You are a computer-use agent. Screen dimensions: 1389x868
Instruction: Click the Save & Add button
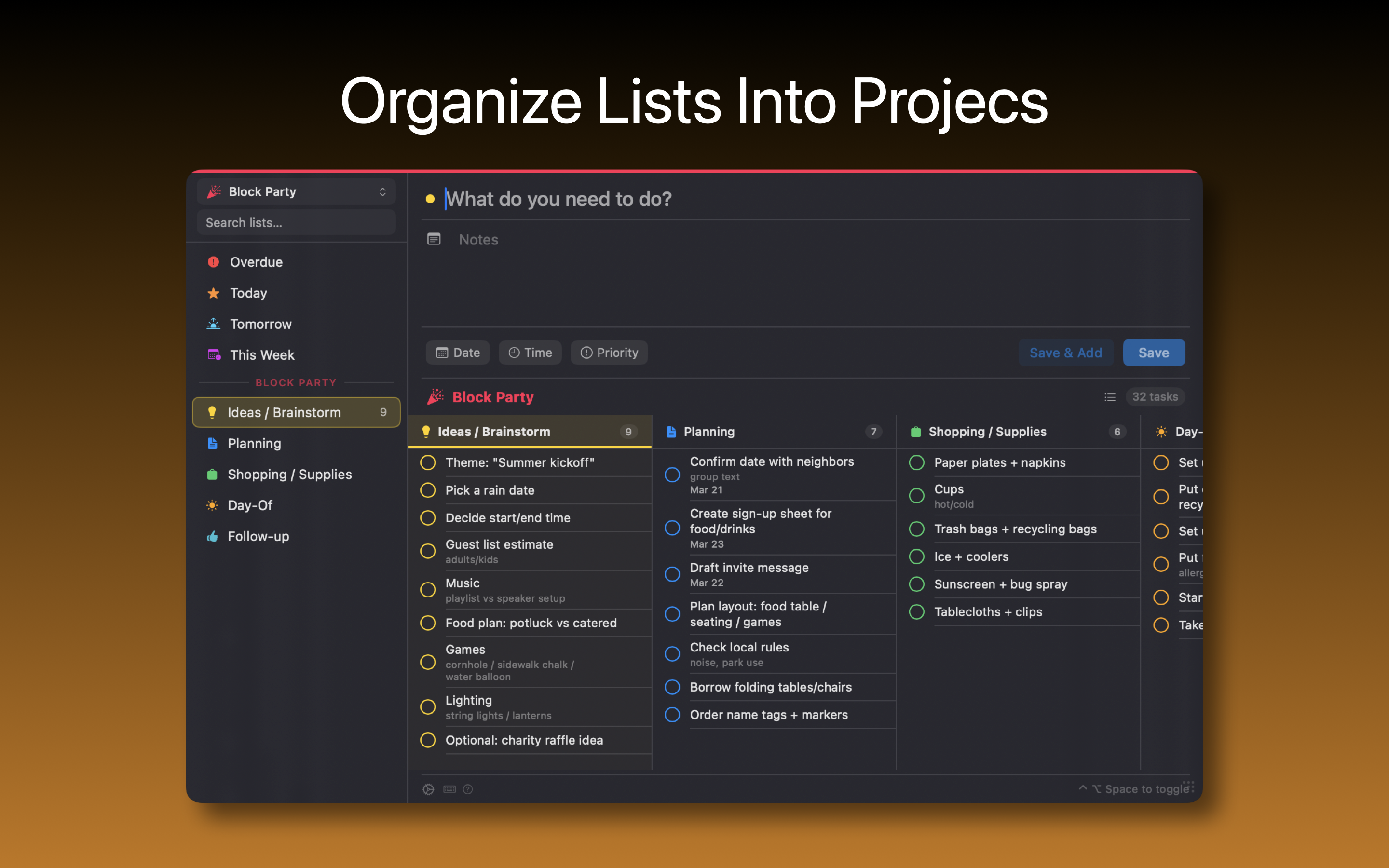[x=1066, y=353]
